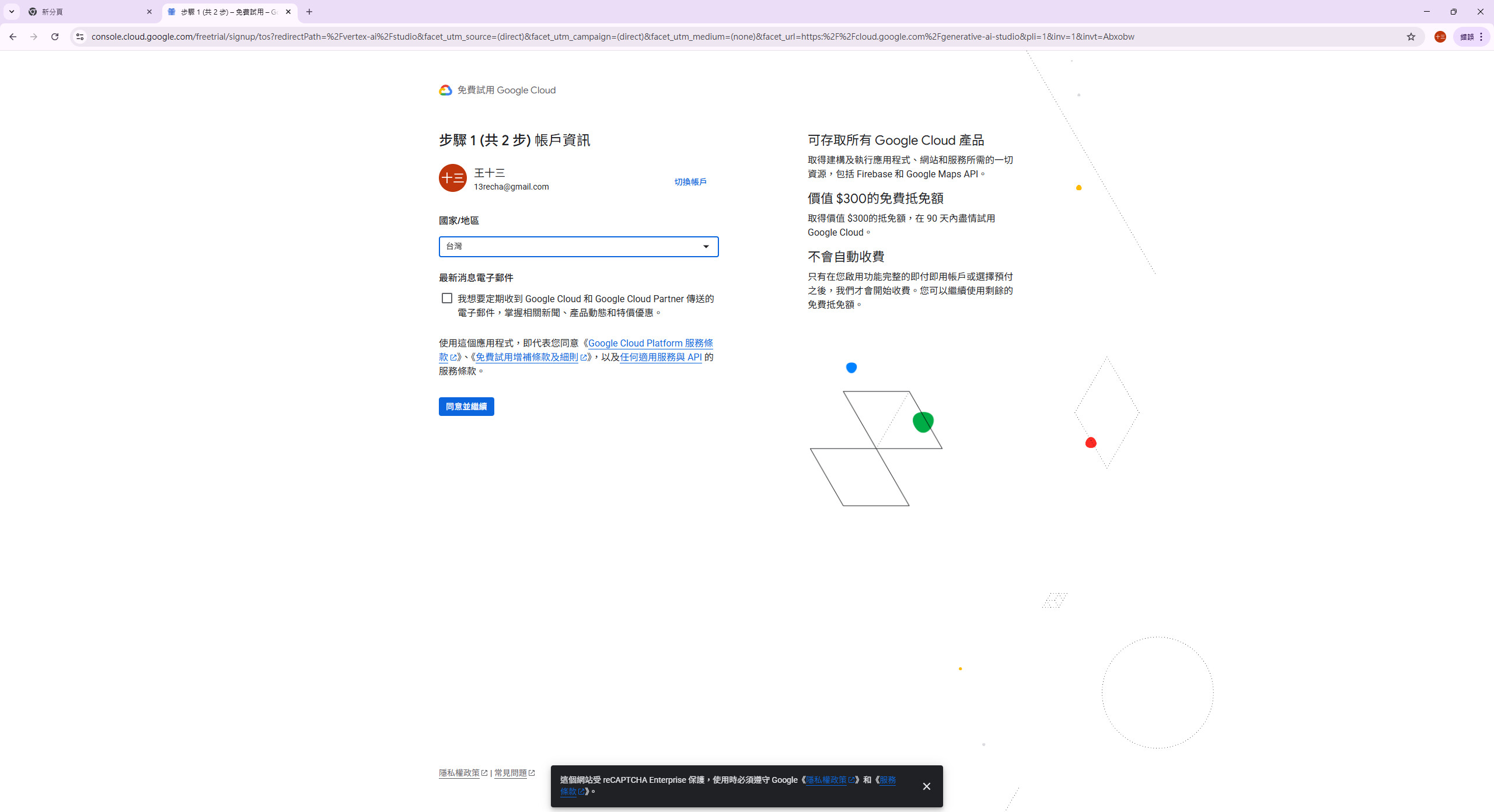Open the Chrome profile avatar icon
Screen dimensions: 1494x812
coord(1440,37)
